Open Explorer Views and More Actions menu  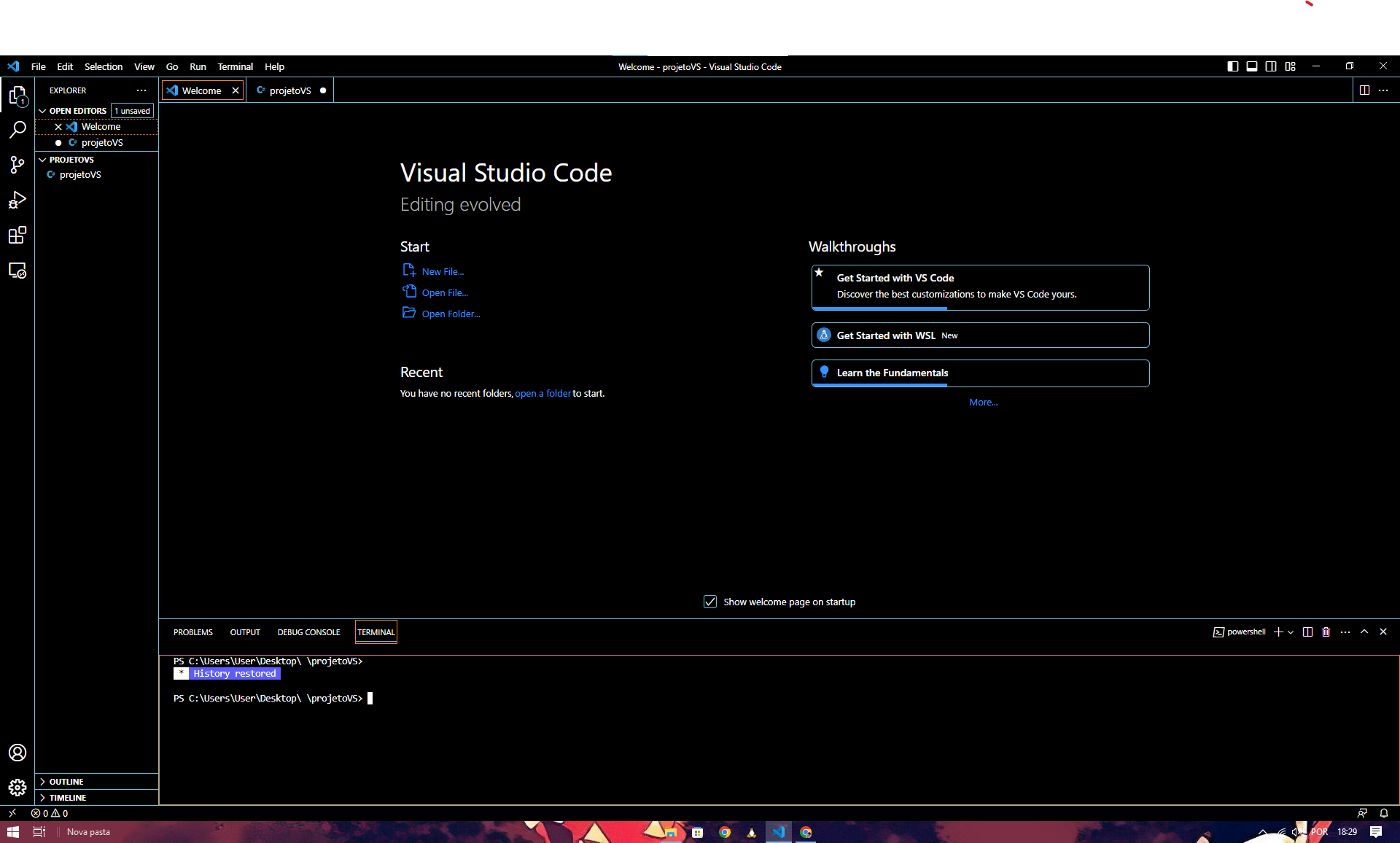[141, 90]
